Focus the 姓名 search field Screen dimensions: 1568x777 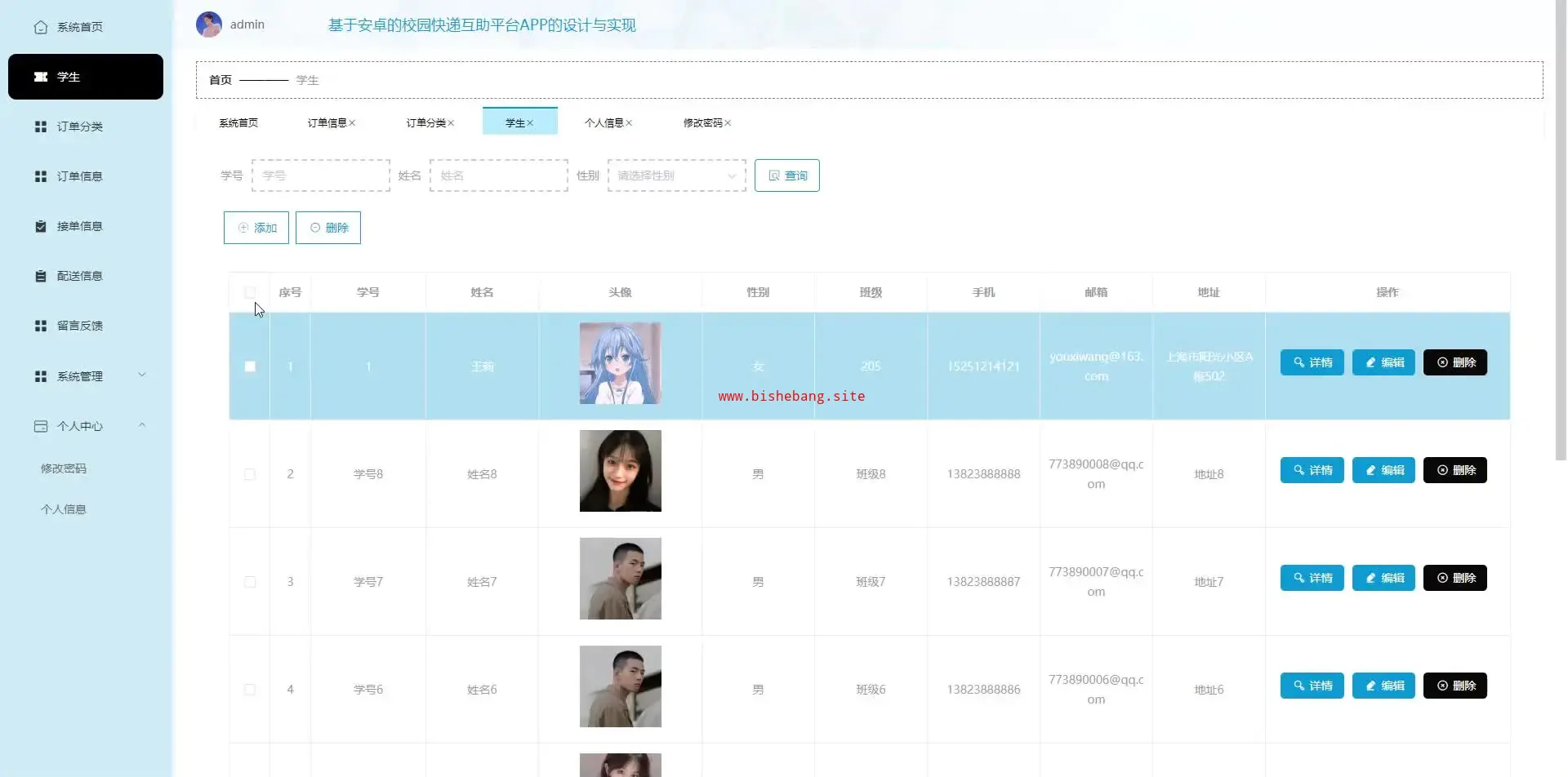pos(499,175)
